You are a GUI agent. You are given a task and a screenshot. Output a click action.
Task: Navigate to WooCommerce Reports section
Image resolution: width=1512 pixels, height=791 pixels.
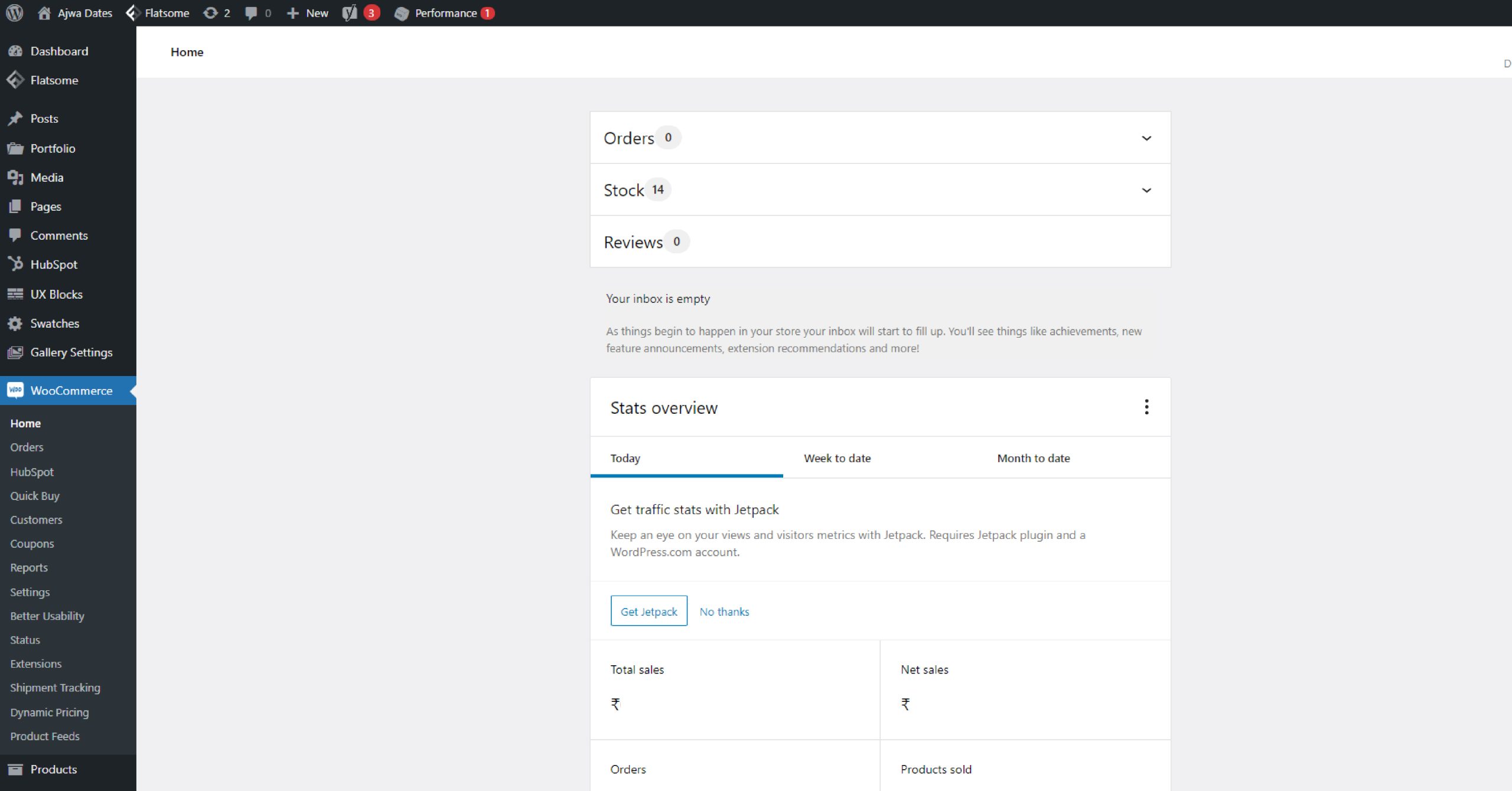tap(29, 567)
